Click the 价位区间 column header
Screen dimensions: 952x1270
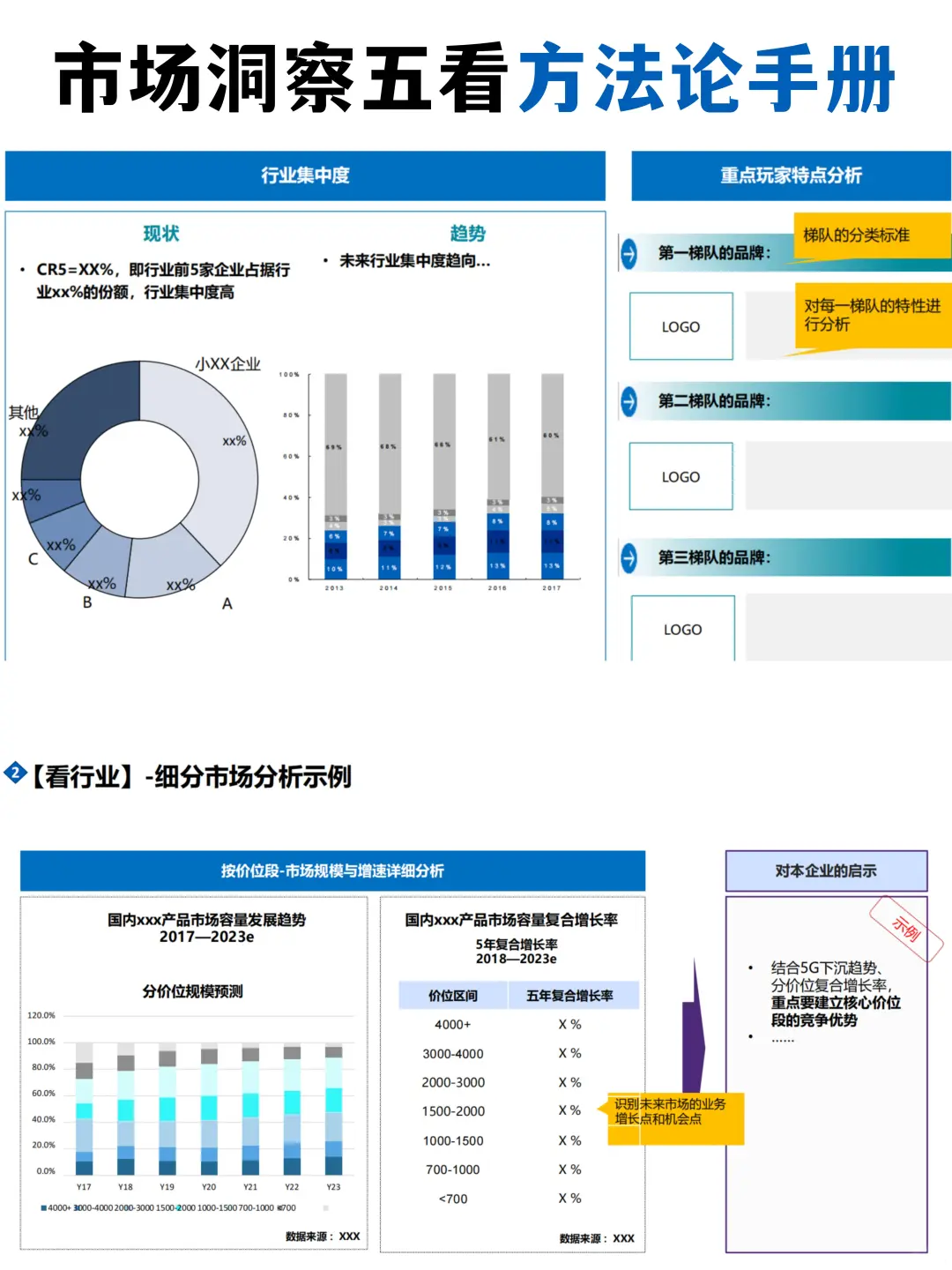[453, 996]
